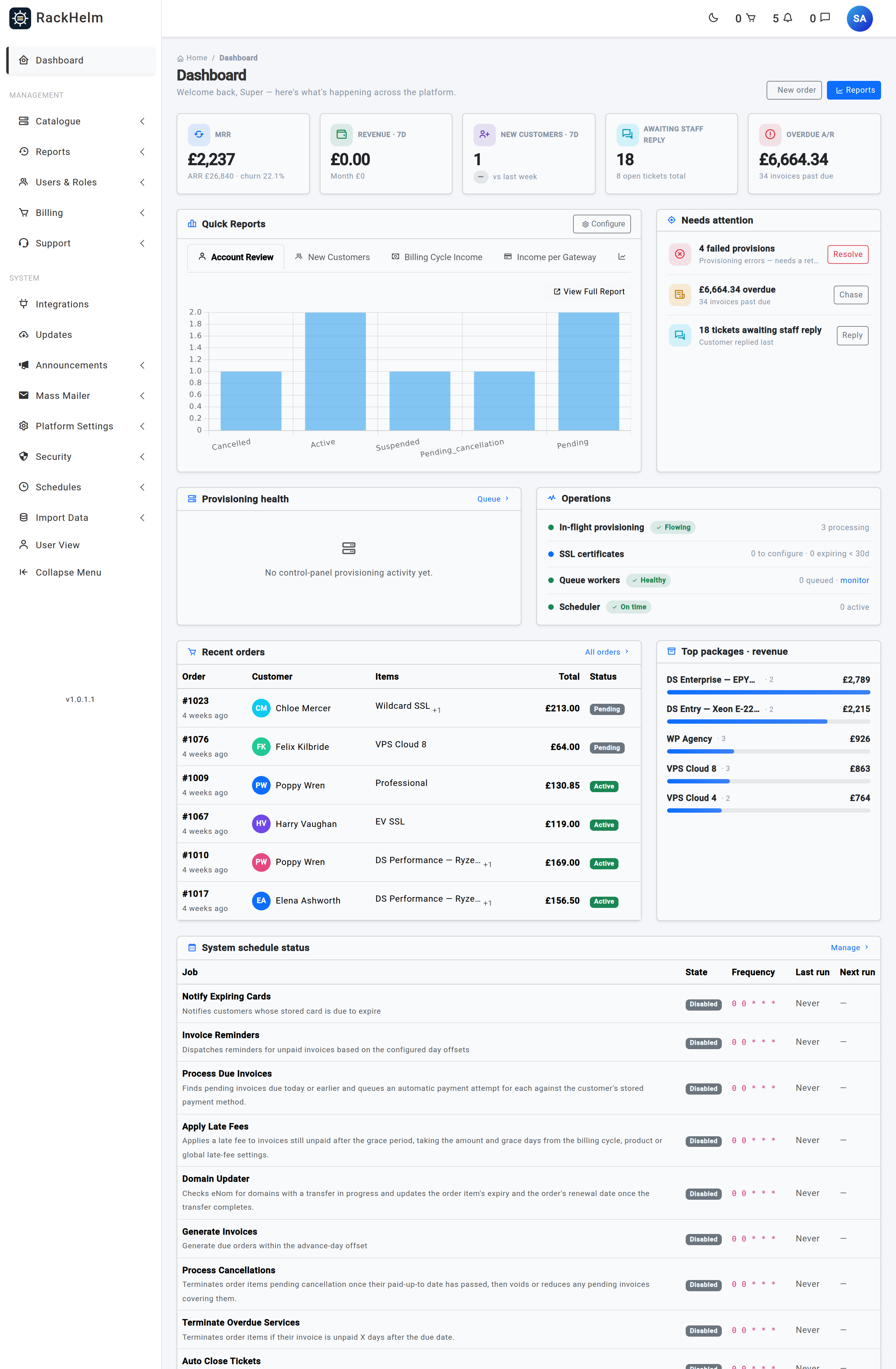Screen dimensions: 896x1369
Task: Click the WP Agency revenue progress bar
Action: coord(768,751)
